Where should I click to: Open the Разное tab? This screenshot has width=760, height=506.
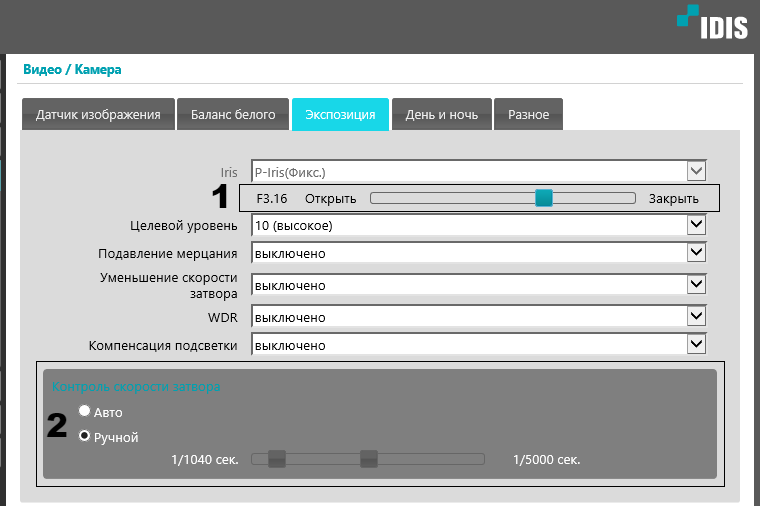tap(528, 115)
